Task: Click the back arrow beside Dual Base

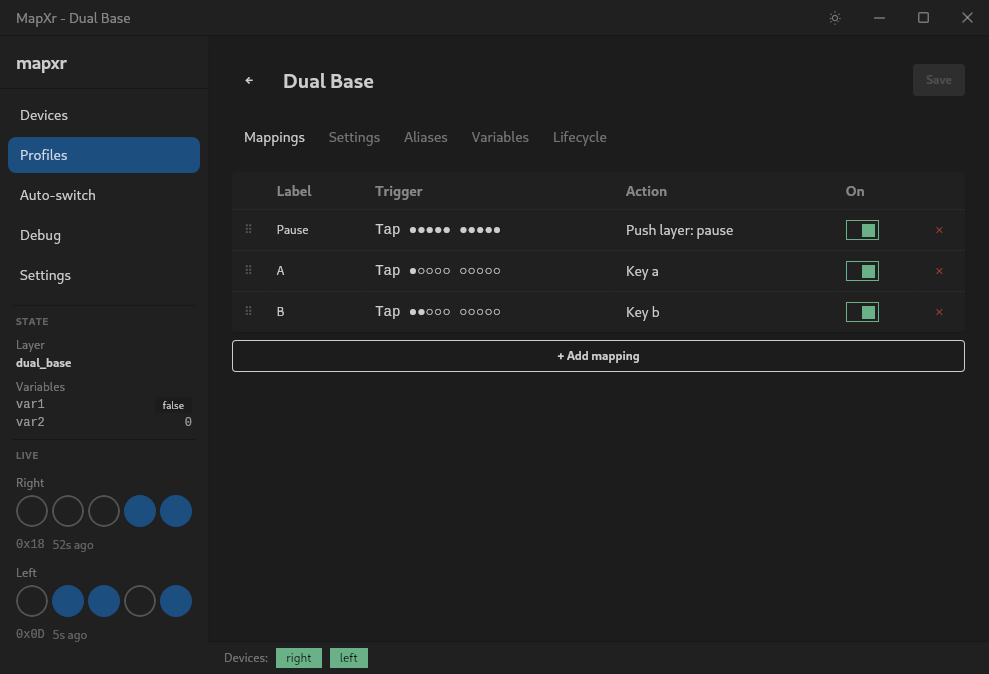Action: (248, 80)
